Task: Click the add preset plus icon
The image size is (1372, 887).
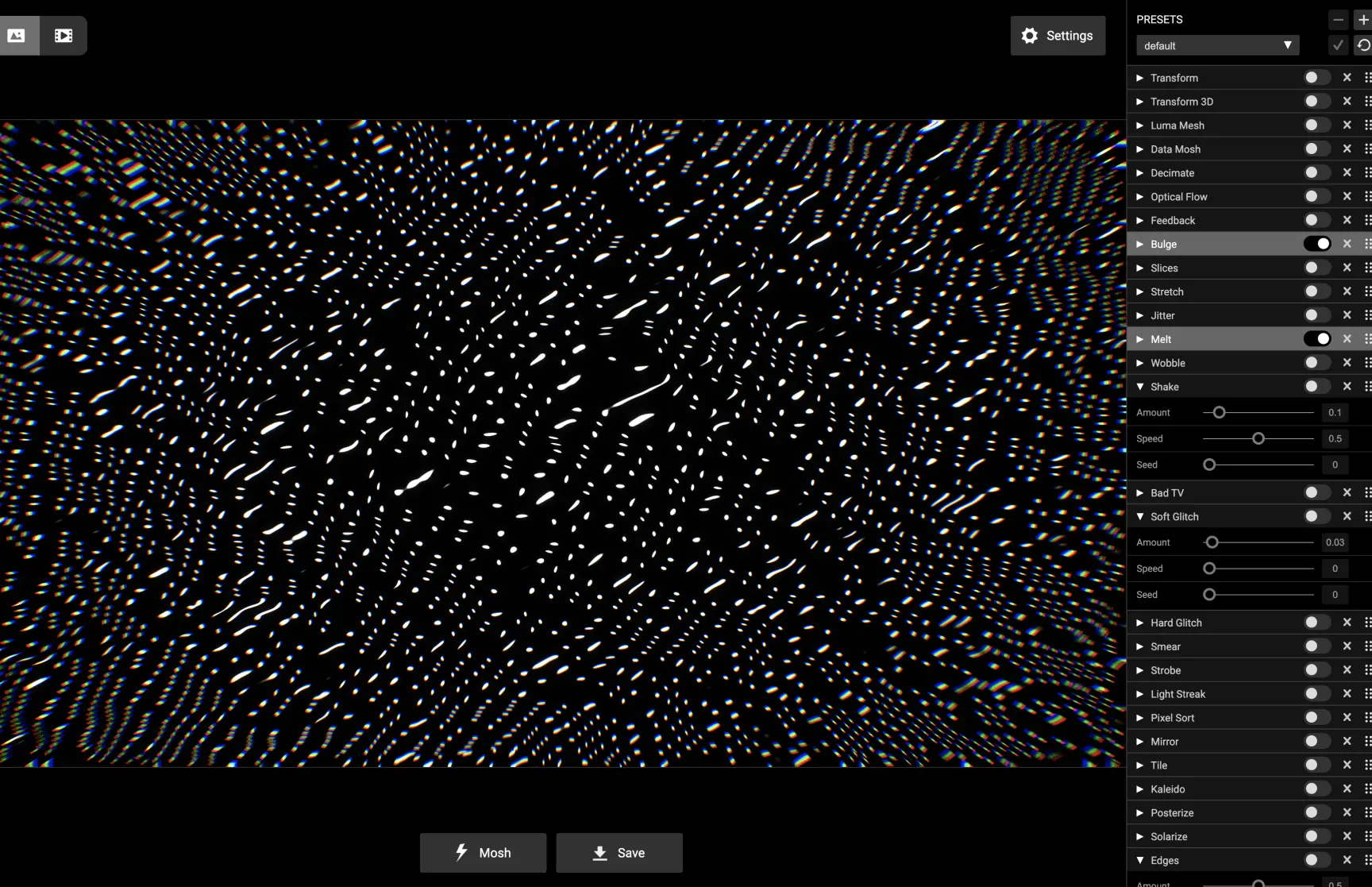Action: (x=1363, y=20)
